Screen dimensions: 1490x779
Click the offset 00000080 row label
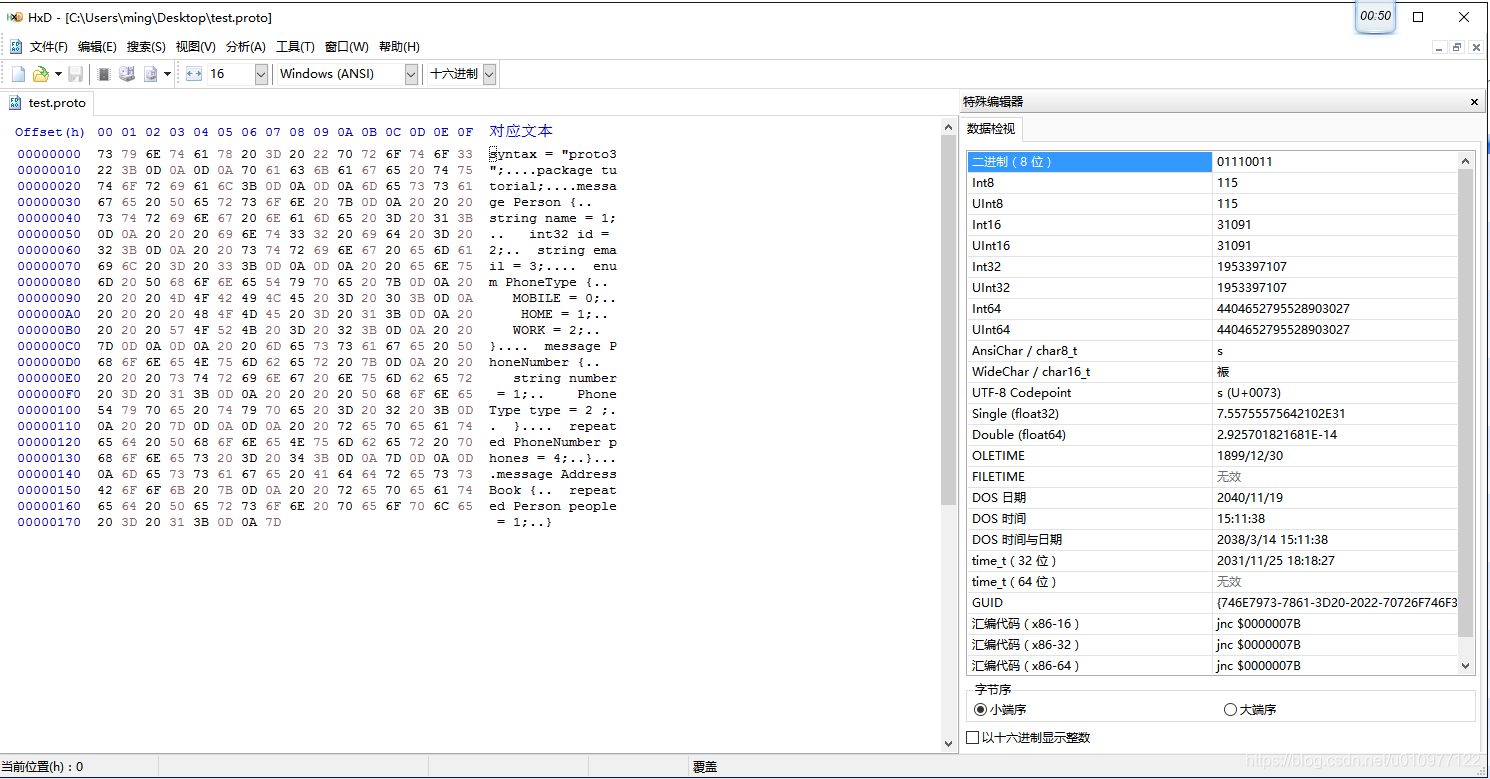49,282
